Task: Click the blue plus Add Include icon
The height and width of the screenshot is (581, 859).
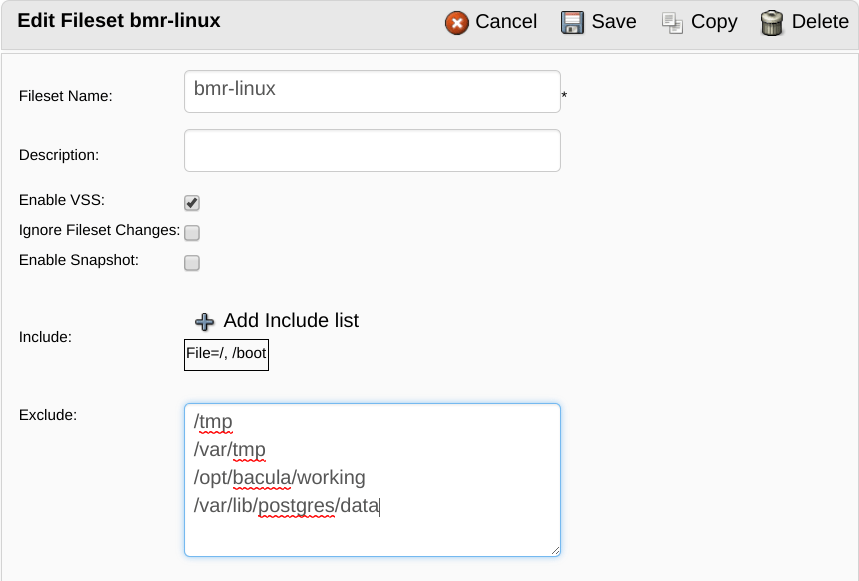Action: click(x=204, y=321)
